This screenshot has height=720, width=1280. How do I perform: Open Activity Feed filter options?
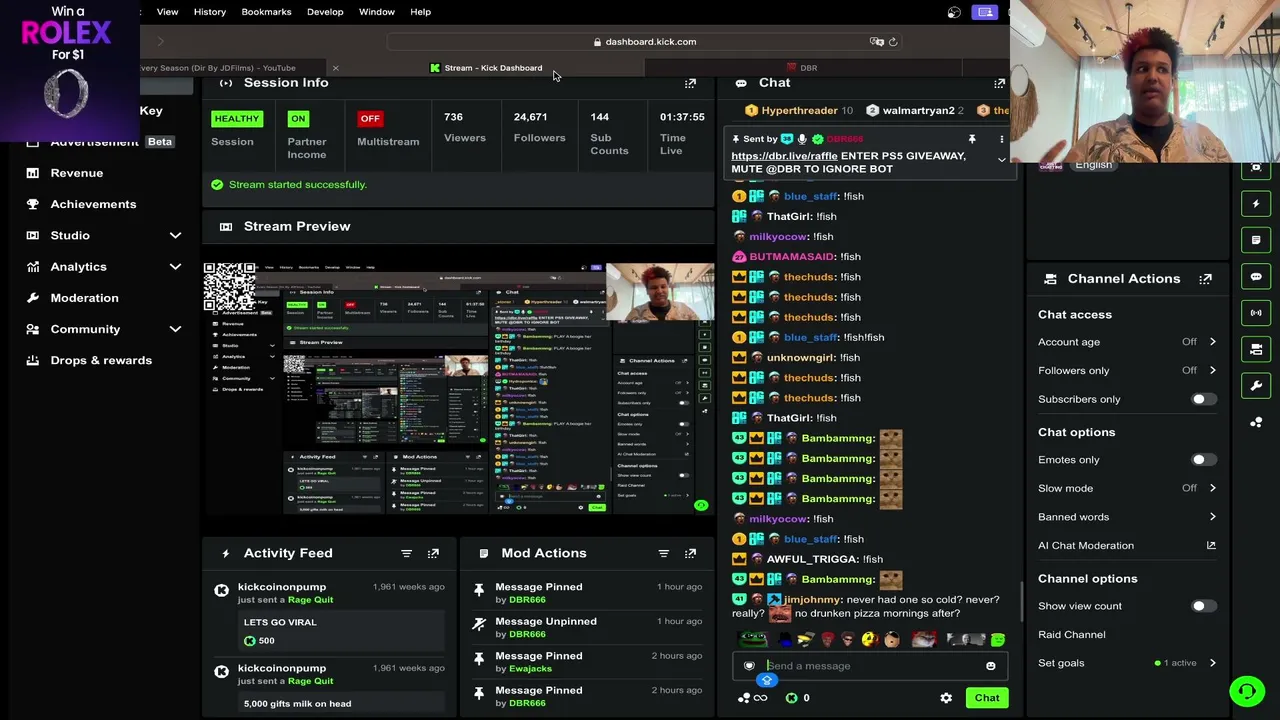[x=406, y=553]
